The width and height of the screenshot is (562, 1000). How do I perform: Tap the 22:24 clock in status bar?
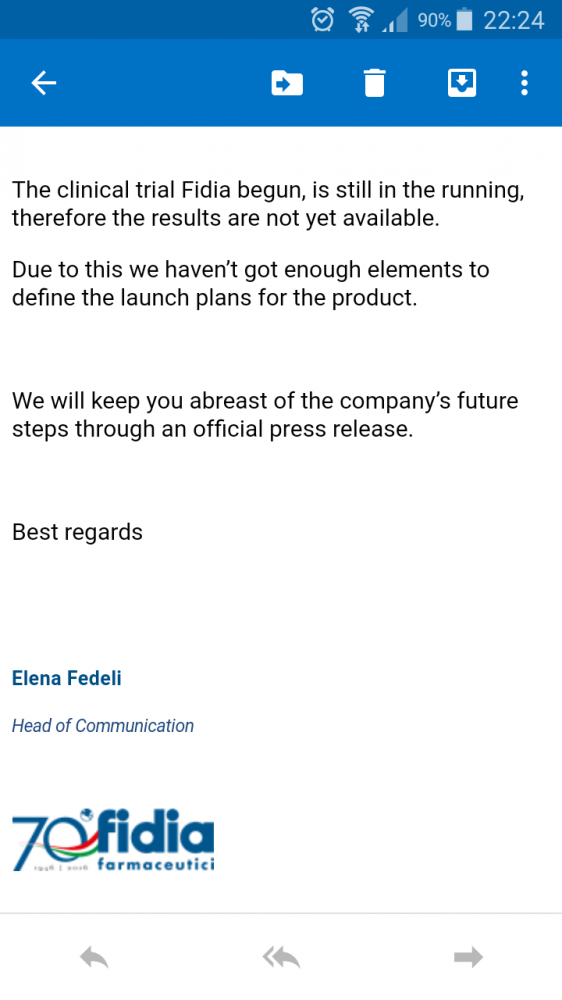[514, 20]
